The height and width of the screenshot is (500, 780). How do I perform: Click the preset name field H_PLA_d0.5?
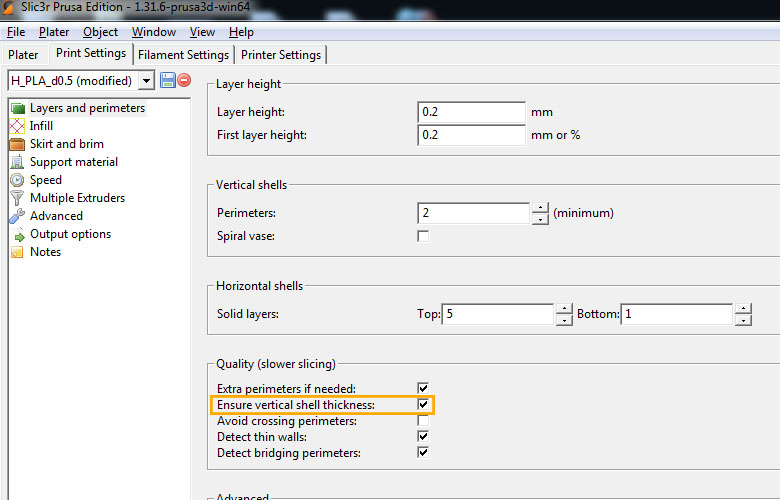(73, 81)
